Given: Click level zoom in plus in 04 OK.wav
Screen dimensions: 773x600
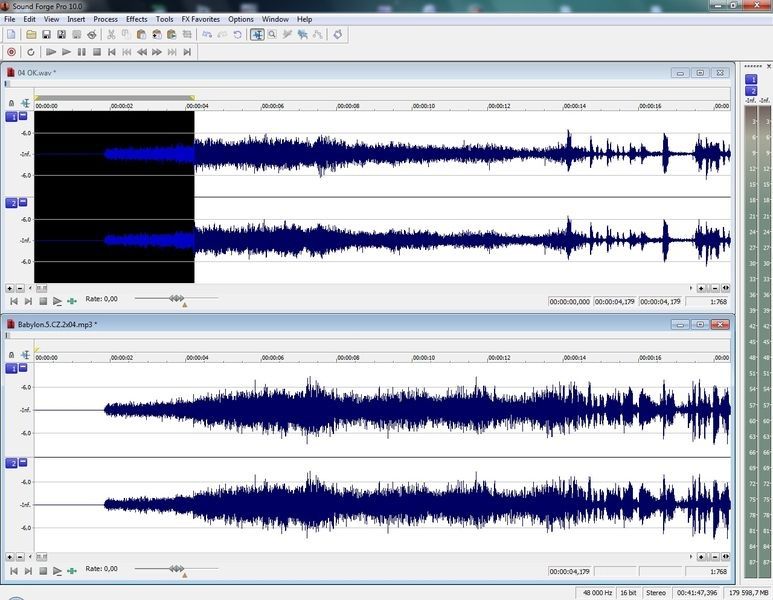Looking at the screenshot, I should 9,288.
